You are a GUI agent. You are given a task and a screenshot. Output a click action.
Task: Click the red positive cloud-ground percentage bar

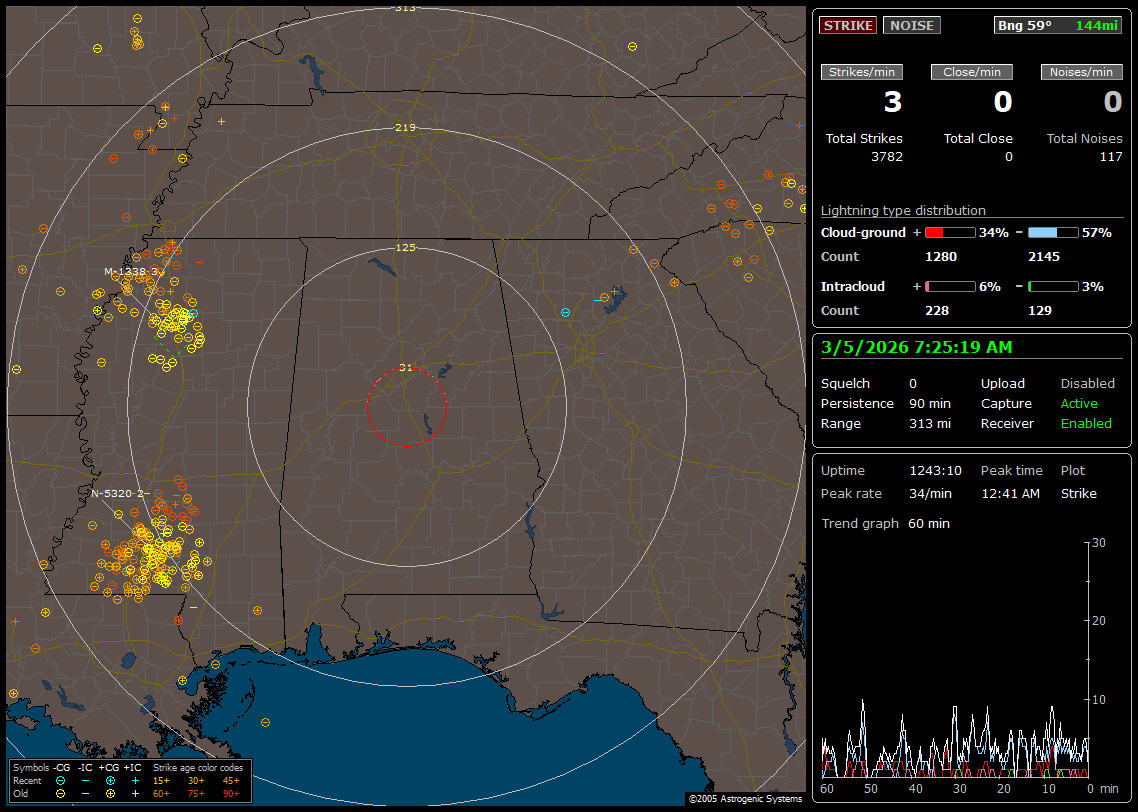(949, 232)
